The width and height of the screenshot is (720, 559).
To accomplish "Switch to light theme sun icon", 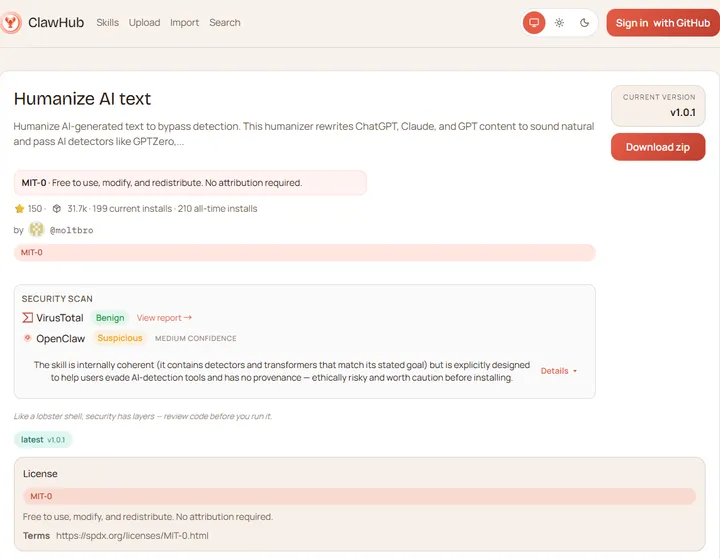I will [559, 23].
